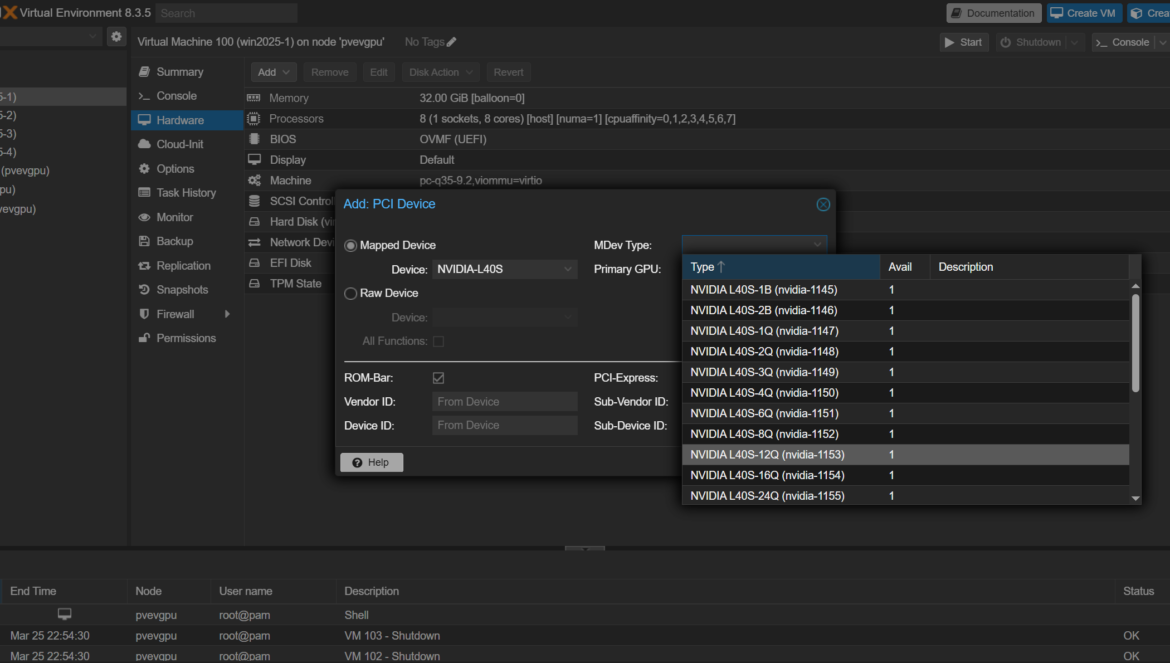Sort by the Avail column header
Screen dimensions: 1170x663
[x=905, y=267]
